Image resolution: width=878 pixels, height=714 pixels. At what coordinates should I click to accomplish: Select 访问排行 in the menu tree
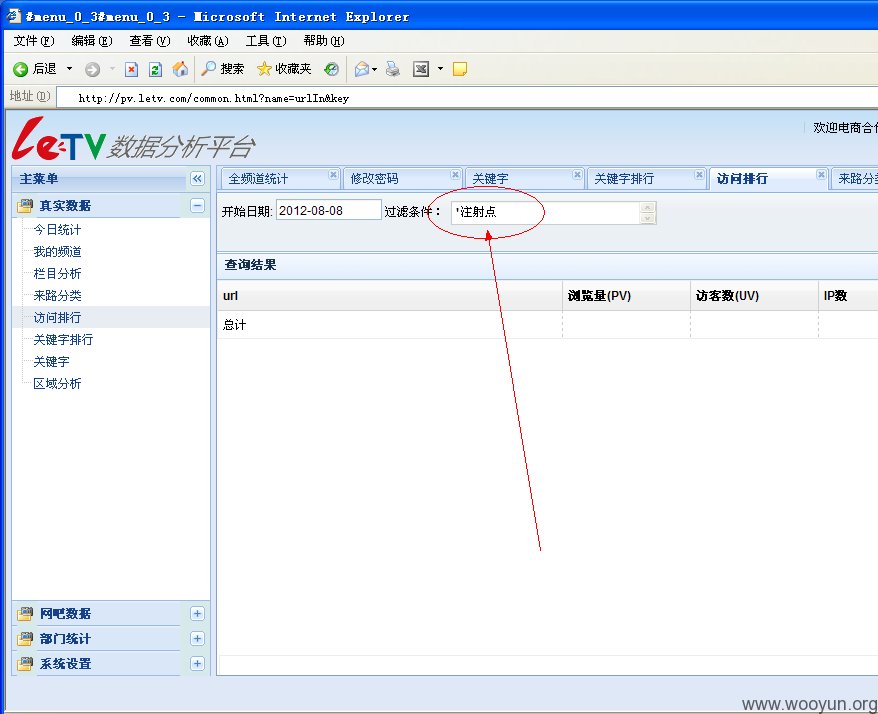click(x=57, y=318)
